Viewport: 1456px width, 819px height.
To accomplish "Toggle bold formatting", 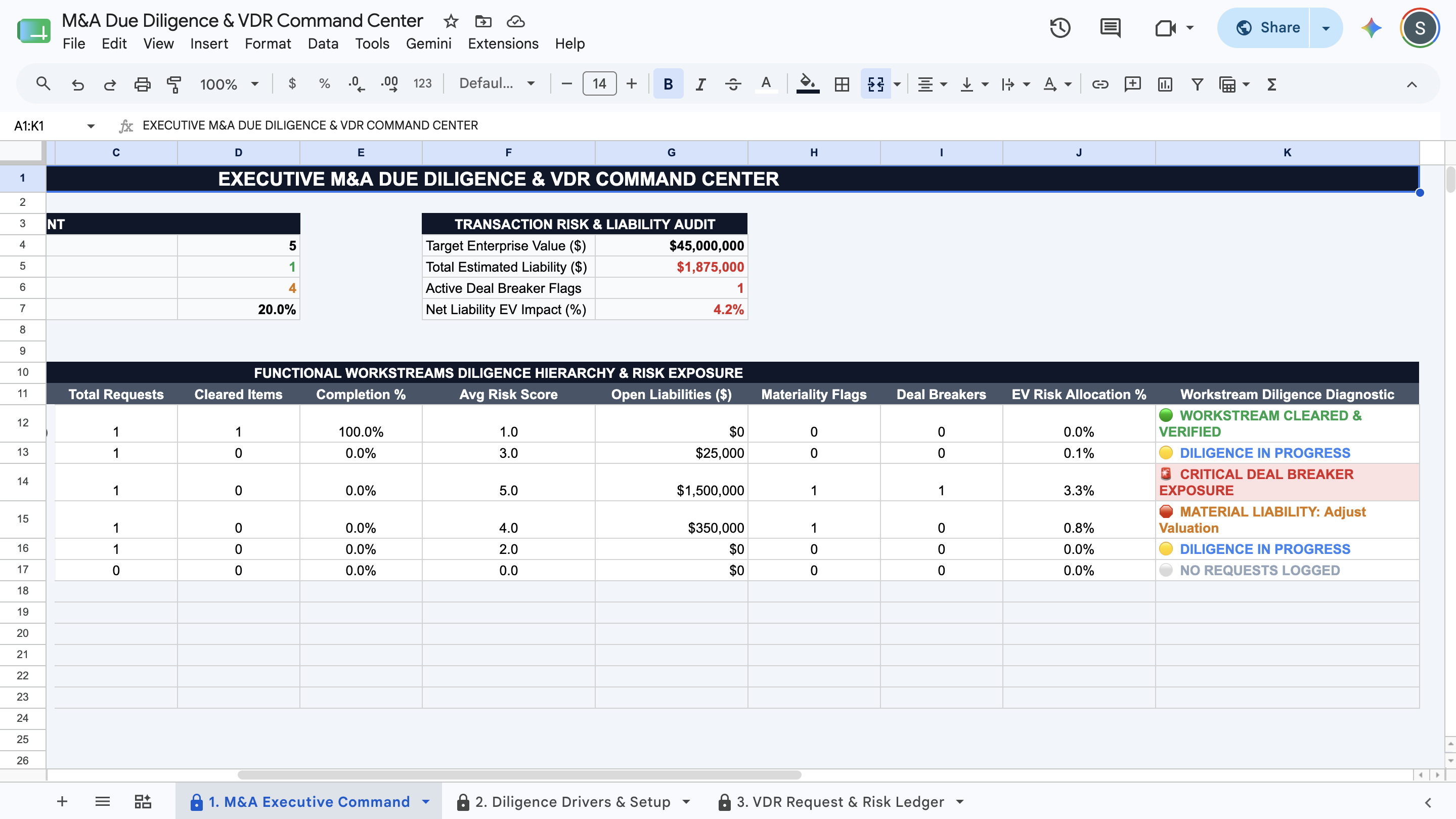I will (x=668, y=84).
